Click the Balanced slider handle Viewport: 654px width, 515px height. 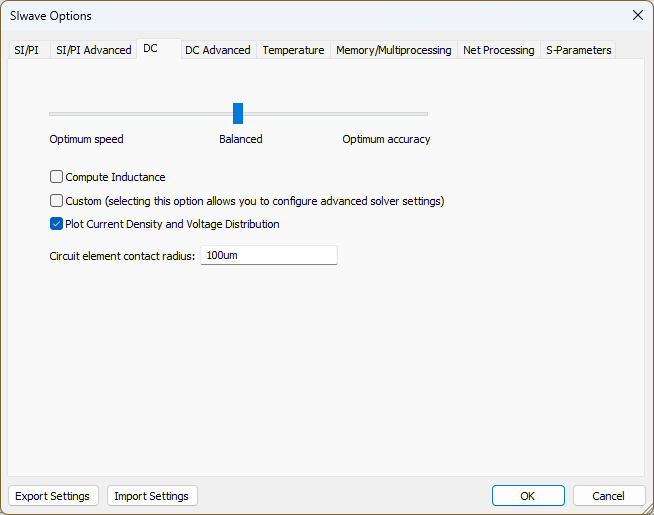click(x=238, y=113)
